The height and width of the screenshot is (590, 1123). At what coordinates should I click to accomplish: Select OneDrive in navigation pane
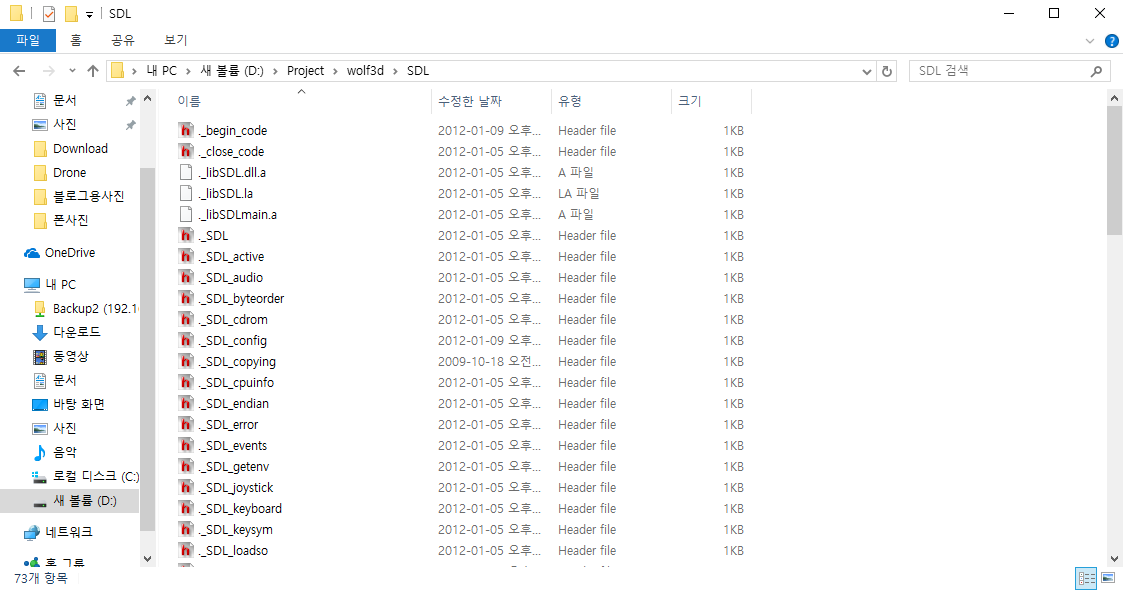point(69,253)
